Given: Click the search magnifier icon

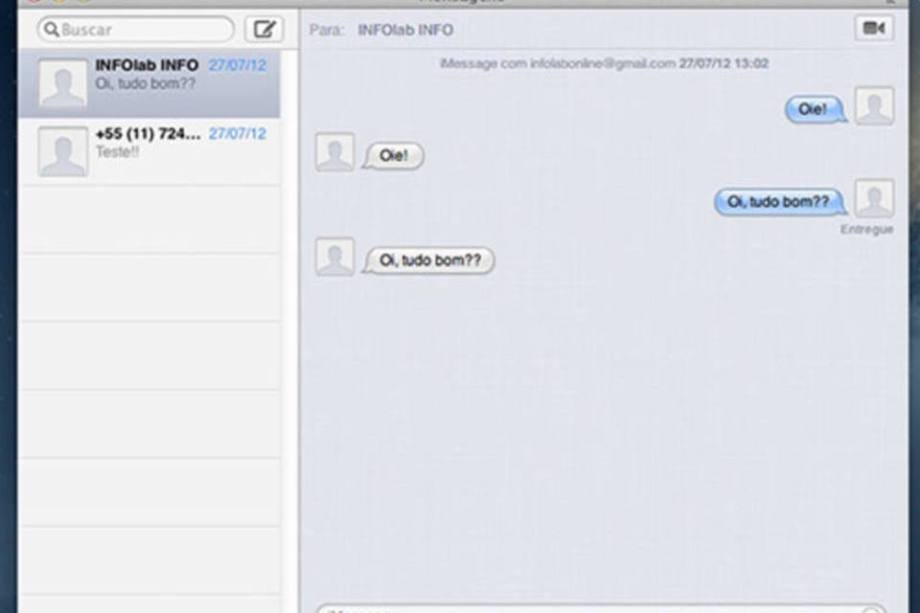Looking at the screenshot, I should pyautogui.click(x=52, y=29).
